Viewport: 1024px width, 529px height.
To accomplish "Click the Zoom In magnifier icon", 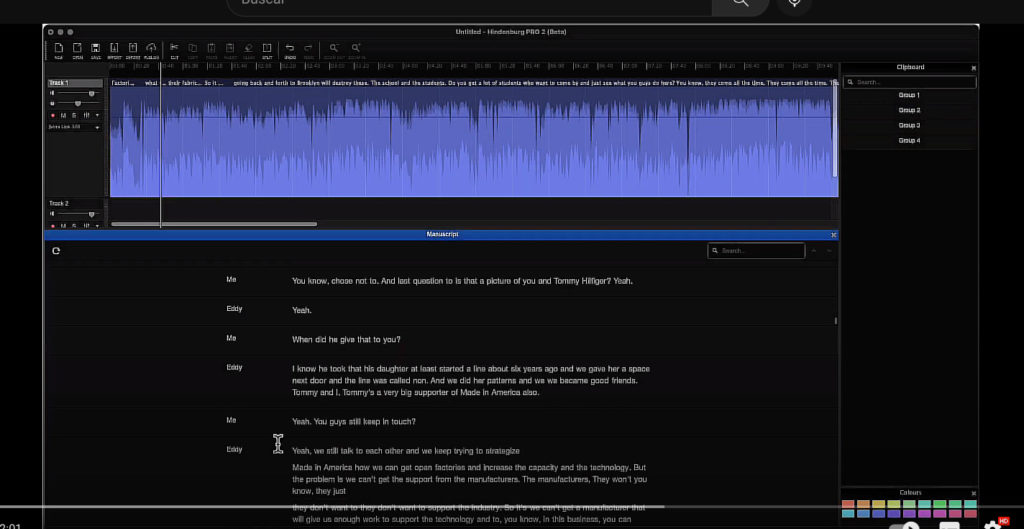I will [356, 50].
